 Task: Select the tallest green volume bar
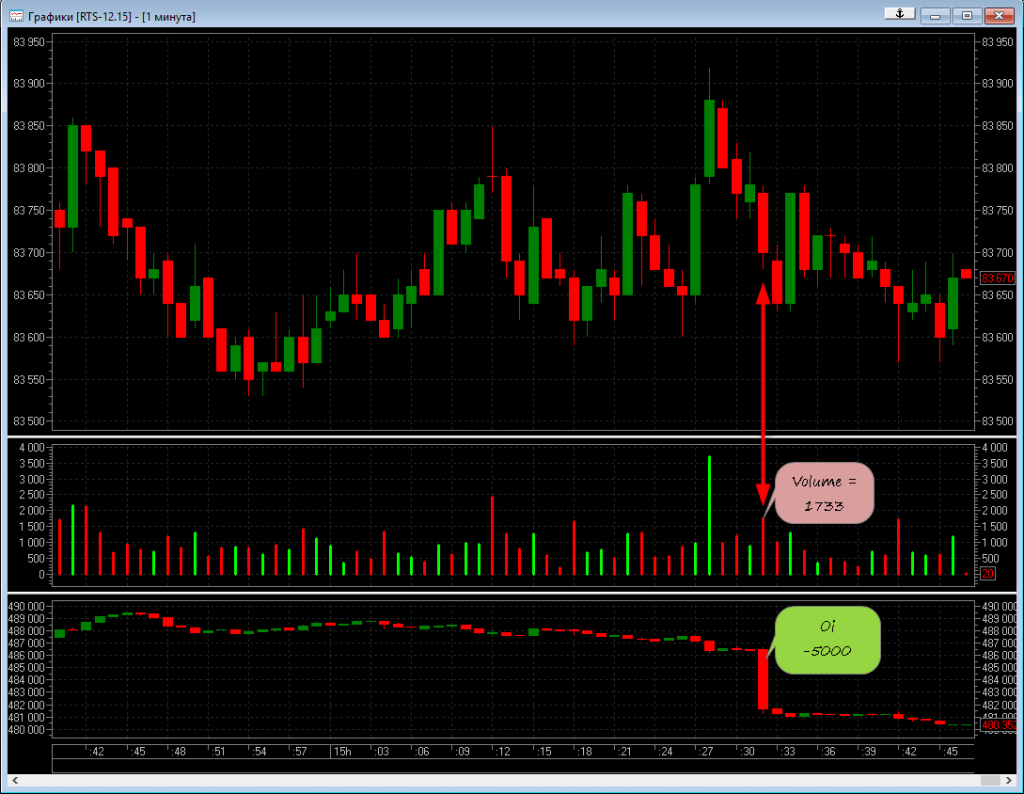point(709,515)
